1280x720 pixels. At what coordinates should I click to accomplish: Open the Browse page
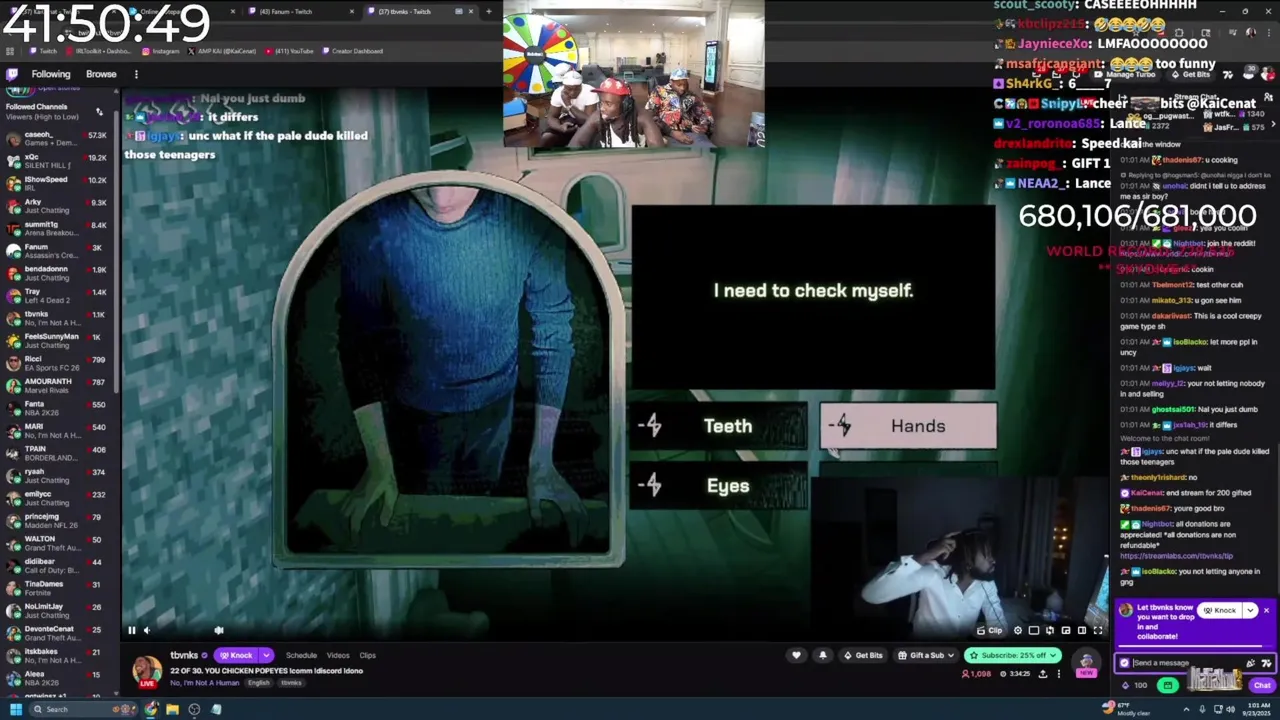101,74
